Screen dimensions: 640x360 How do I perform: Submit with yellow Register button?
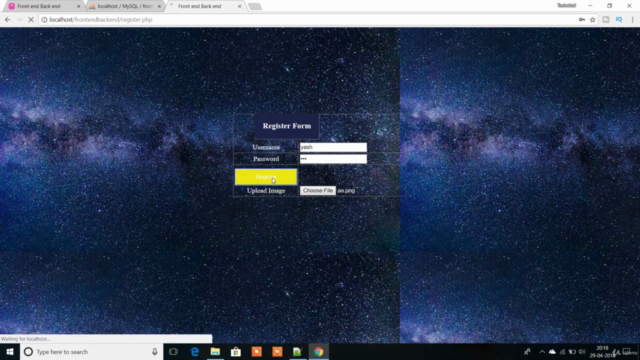tap(266, 177)
